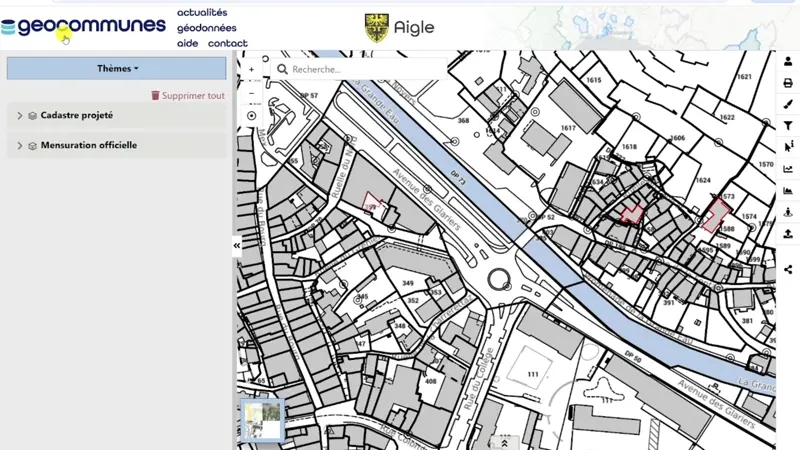Open the print tool
The image size is (800, 450).
click(x=788, y=83)
